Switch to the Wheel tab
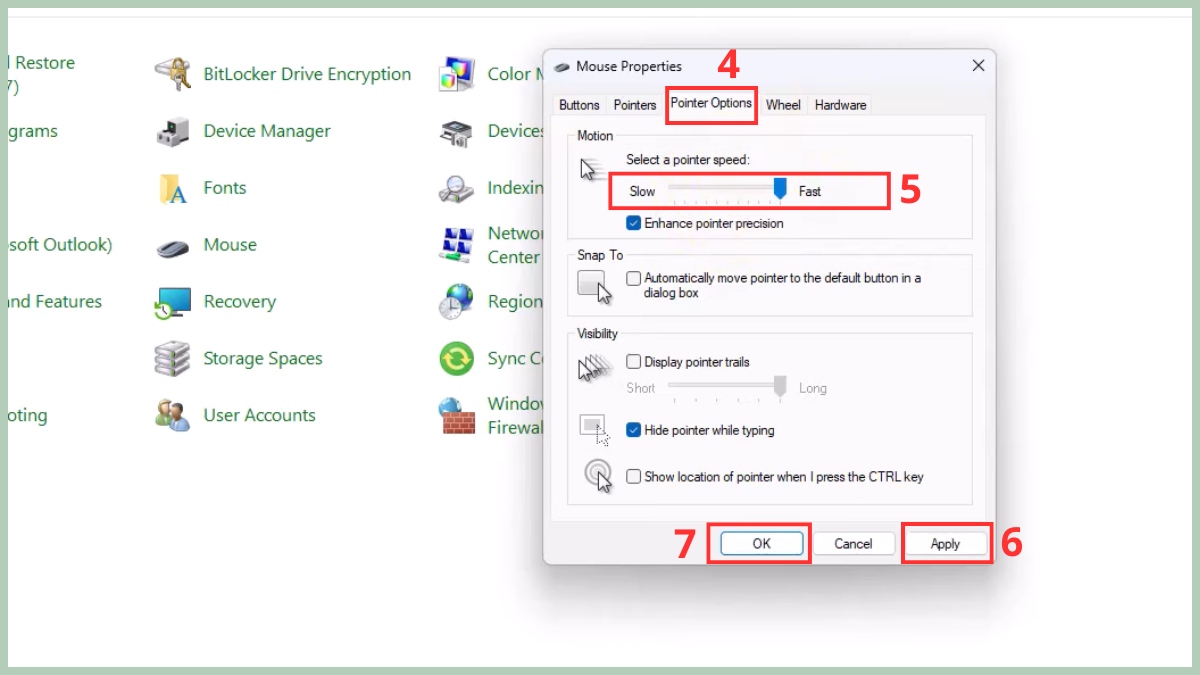This screenshot has width=1200, height=675. click(x=783, y=104)
